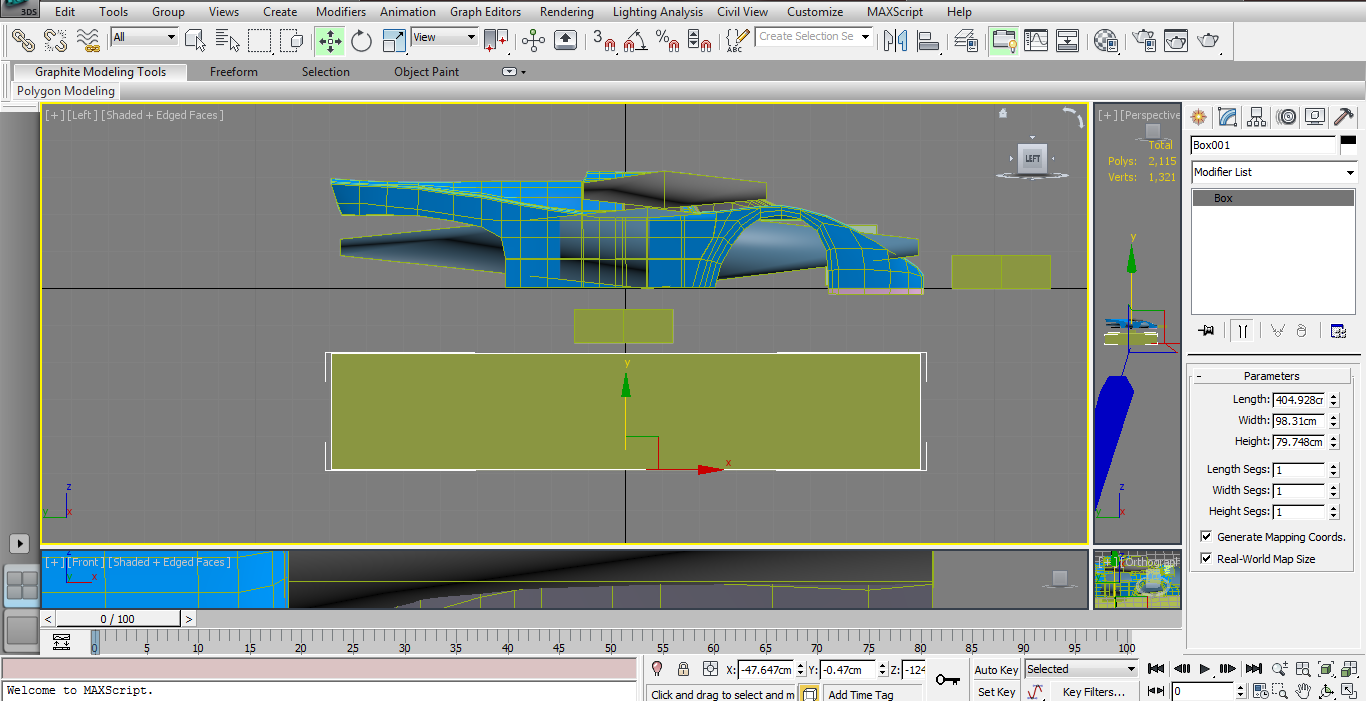Click the Select by Name icon
Screen dimensions: 1366x701
tap(227, 40)
